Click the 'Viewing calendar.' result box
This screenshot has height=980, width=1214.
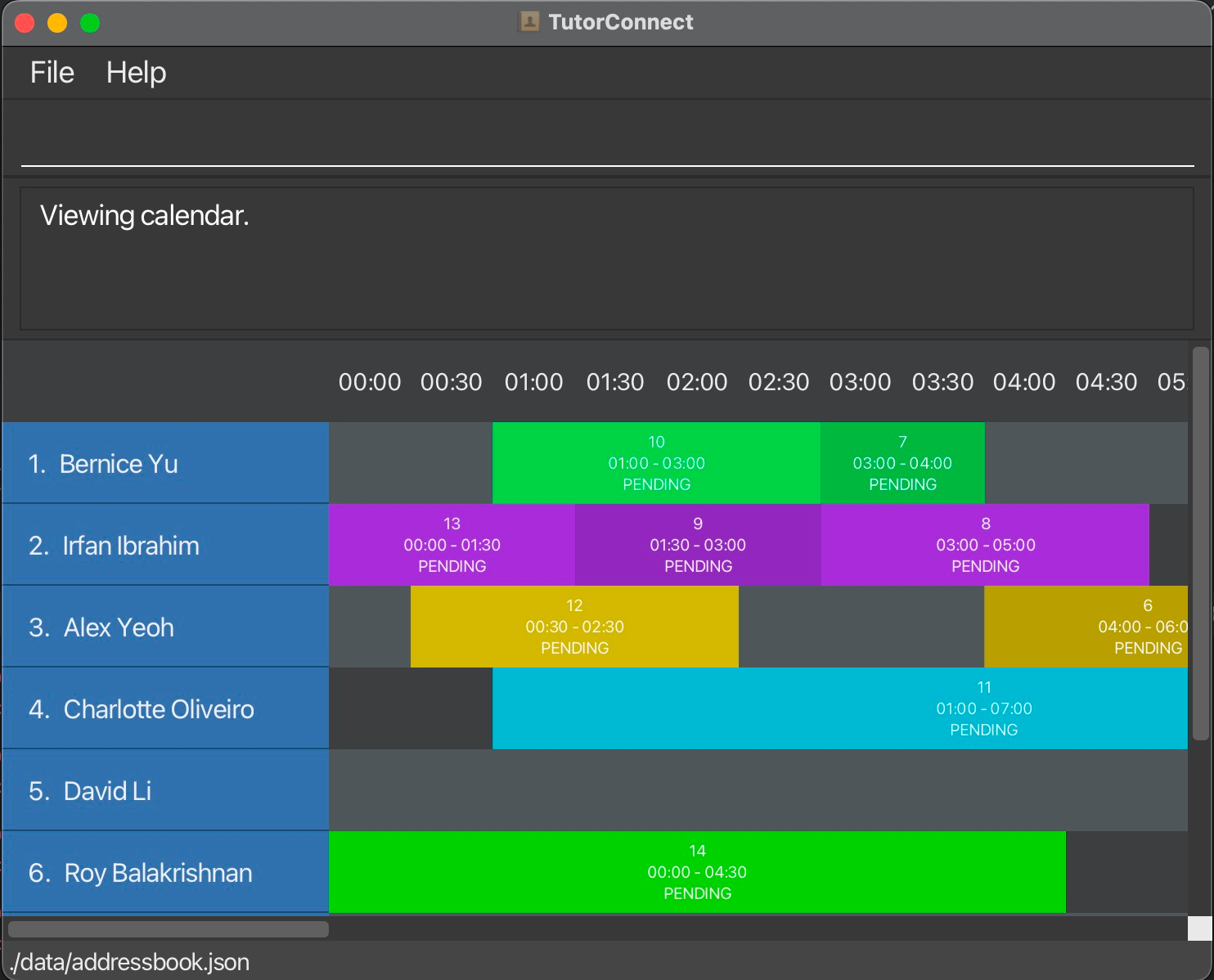coord(607,258)
